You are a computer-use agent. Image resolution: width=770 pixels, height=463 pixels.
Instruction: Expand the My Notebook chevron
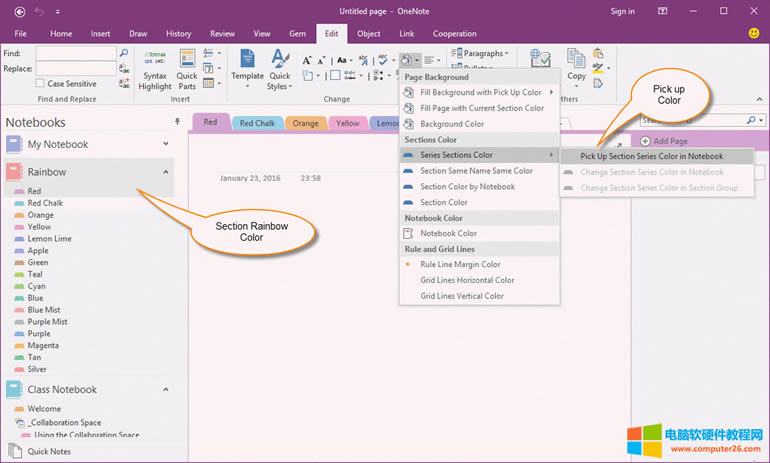click(165, 144)
